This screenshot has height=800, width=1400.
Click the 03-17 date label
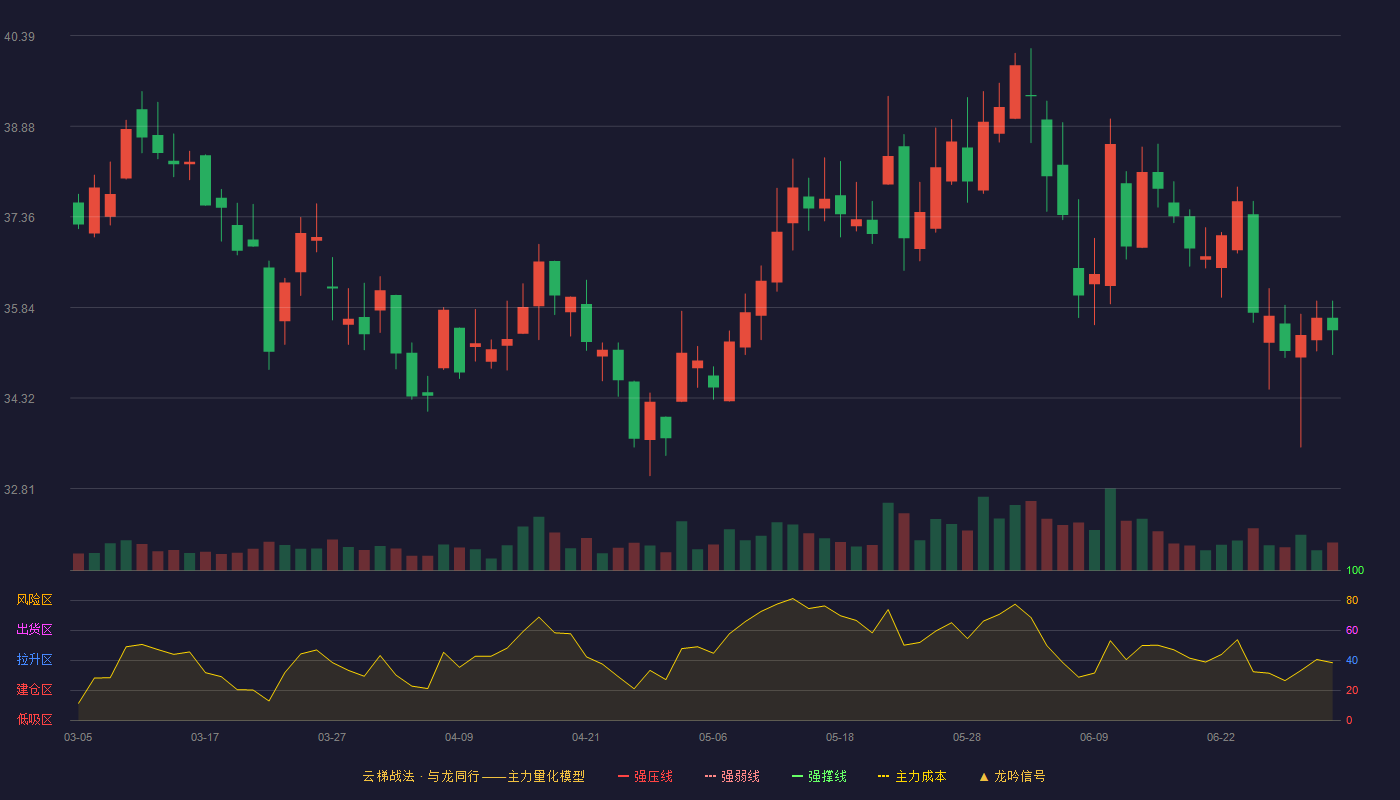[205, 737]
